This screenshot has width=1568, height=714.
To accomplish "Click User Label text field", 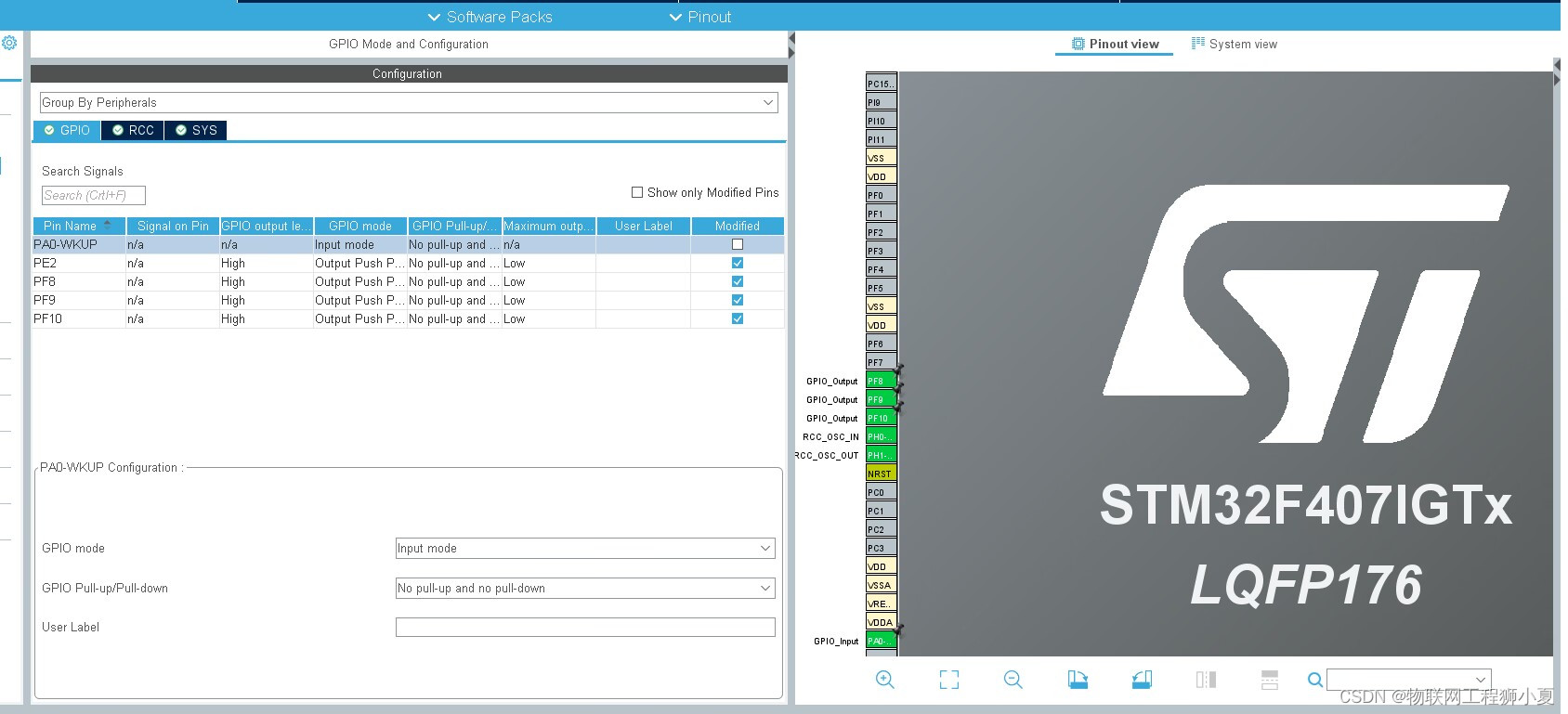I will (x=585, y=628).
